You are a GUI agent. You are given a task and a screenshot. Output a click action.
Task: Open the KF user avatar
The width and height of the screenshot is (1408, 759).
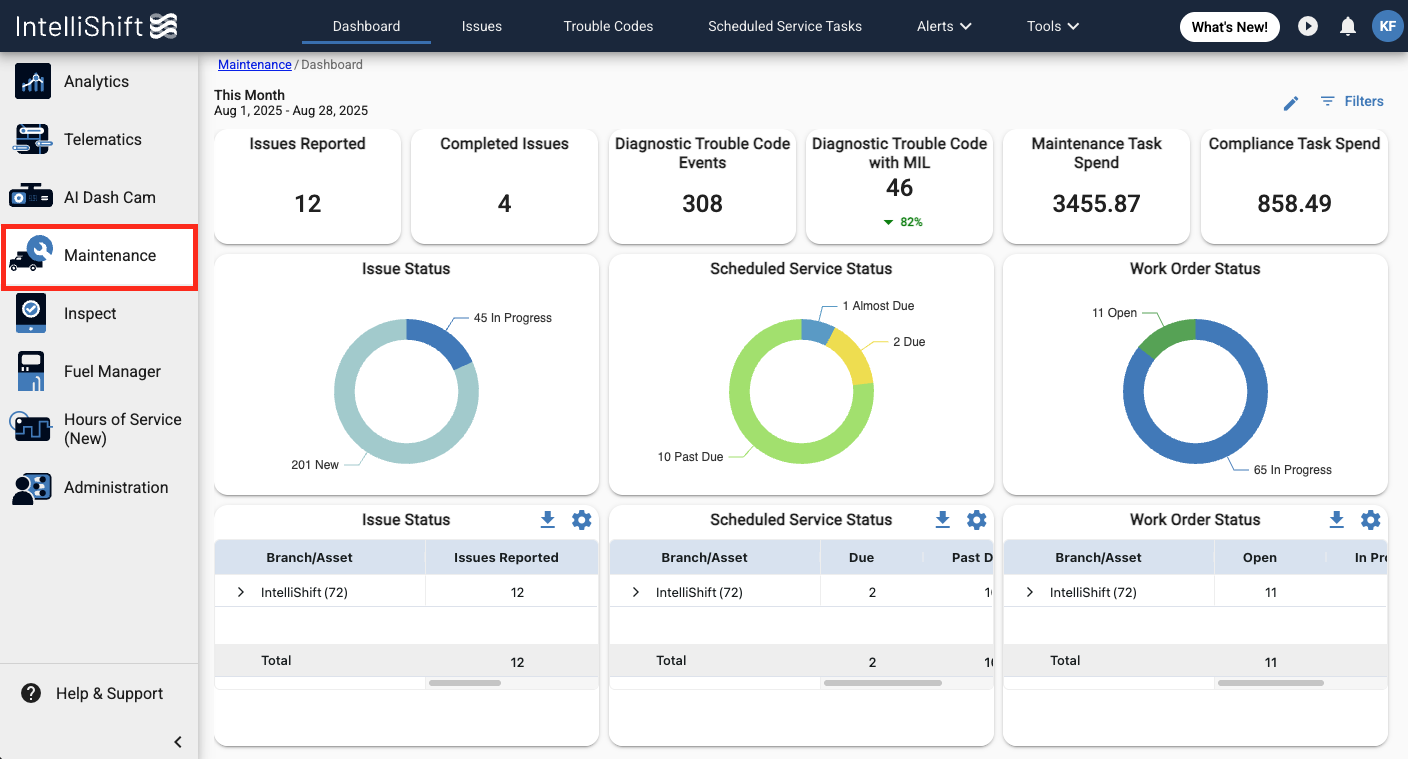[x=1387, y=26]
